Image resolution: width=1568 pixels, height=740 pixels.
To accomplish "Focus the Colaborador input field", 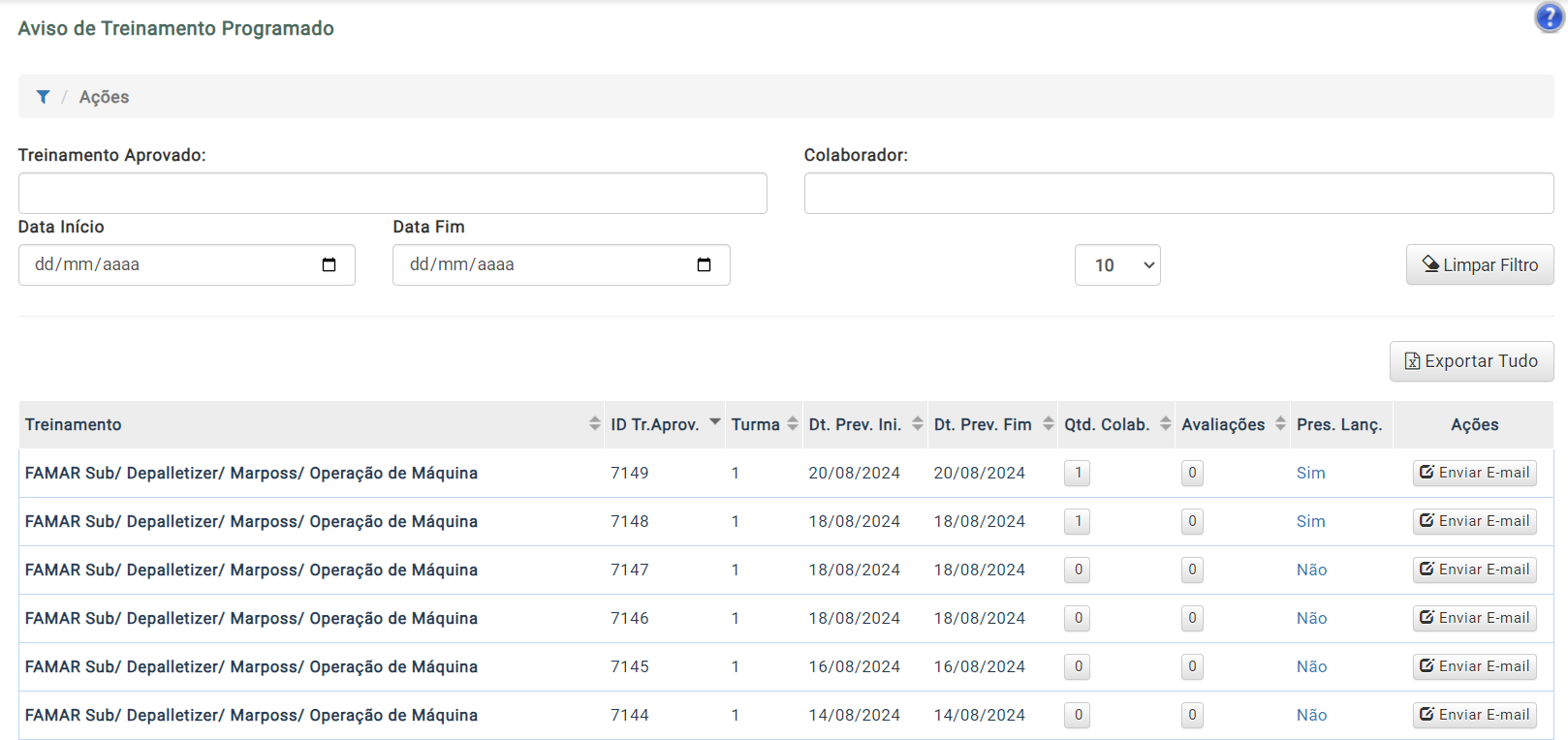I will (1178, 194).
